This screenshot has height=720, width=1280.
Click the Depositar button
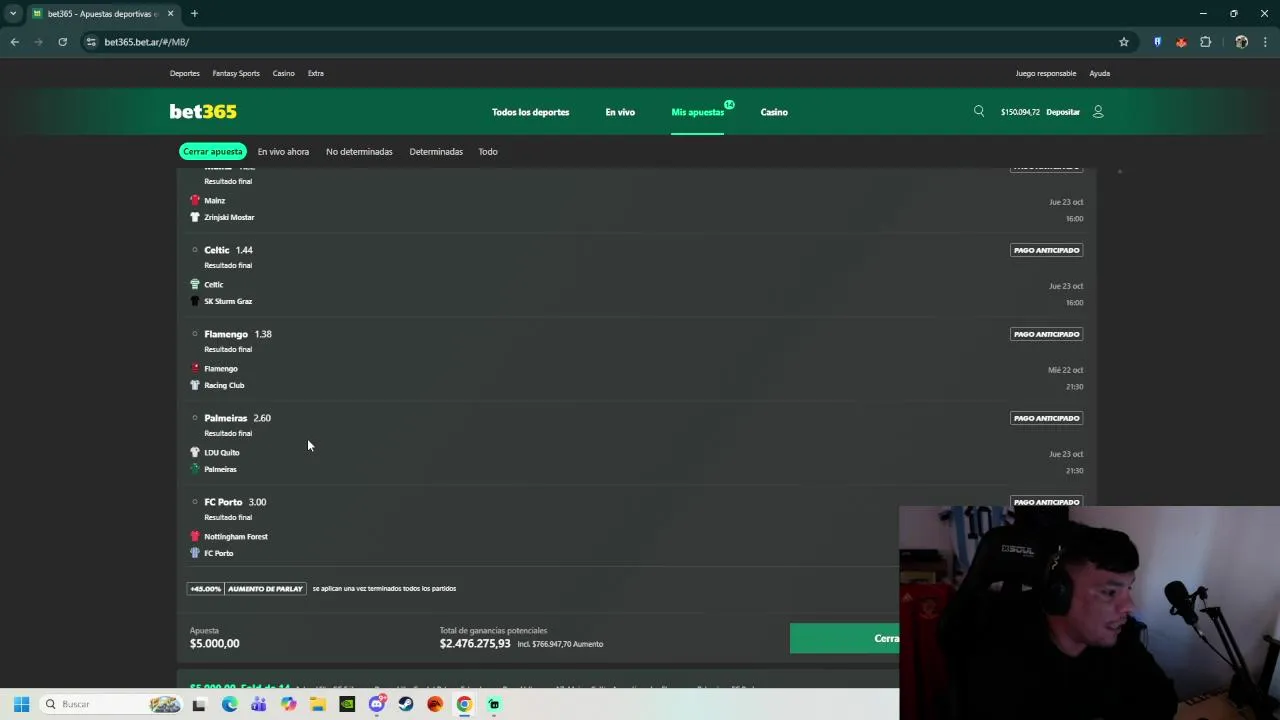point(1063,112)
